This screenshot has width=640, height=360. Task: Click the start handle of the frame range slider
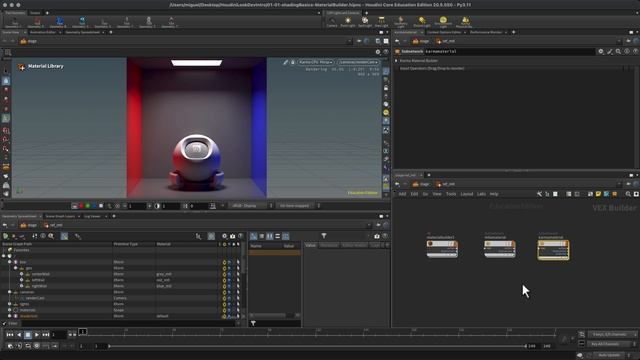[109, 346]
